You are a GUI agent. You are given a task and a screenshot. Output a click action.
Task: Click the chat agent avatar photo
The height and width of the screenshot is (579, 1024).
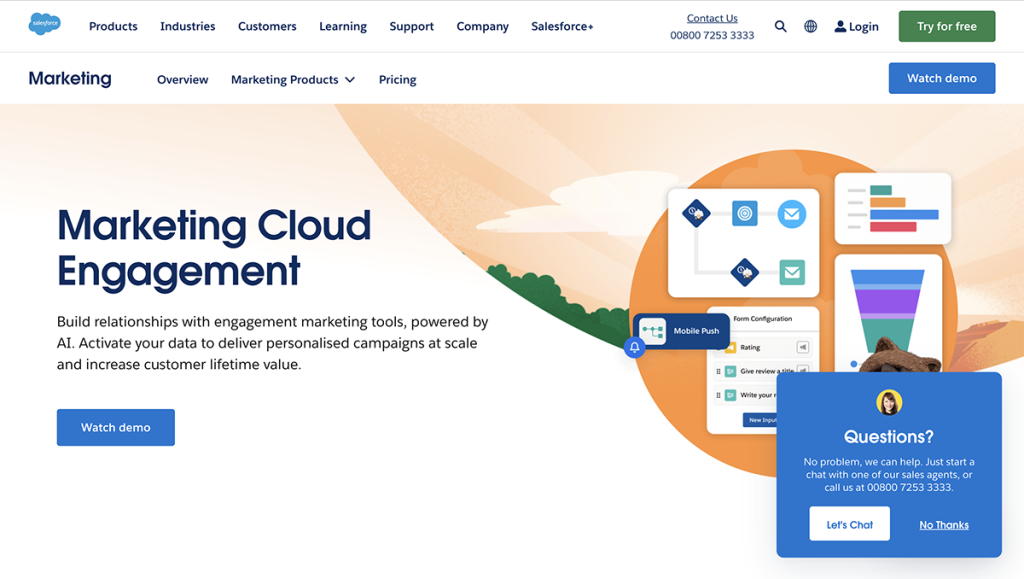click(888, 404)
